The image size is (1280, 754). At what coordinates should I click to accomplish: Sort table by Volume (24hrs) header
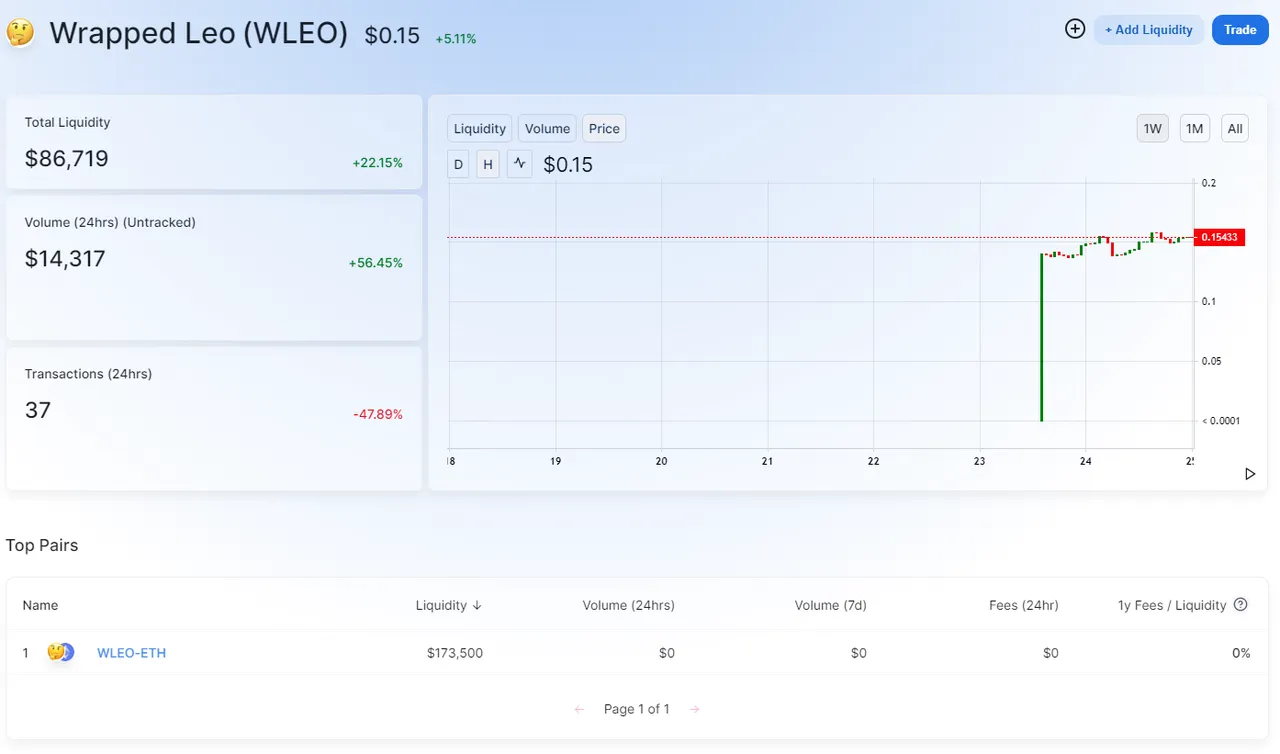tap(629, 605)
